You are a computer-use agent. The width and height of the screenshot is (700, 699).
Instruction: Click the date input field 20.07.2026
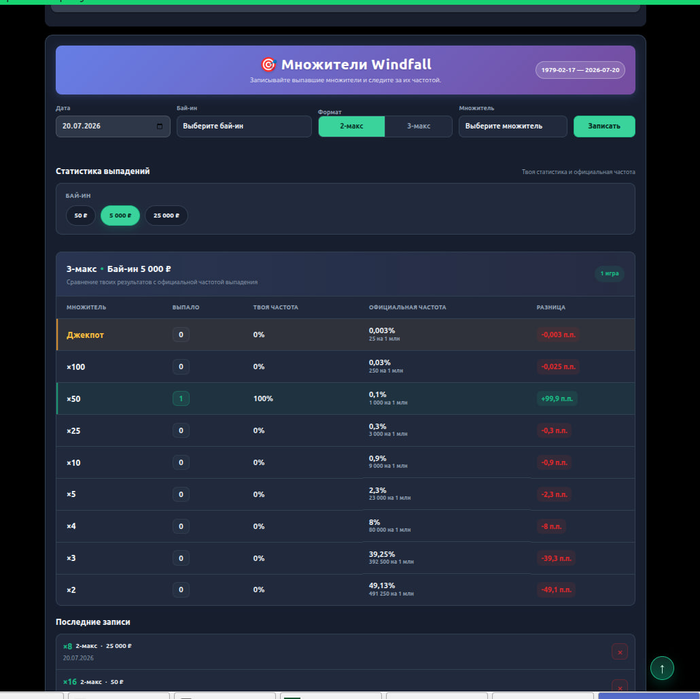113,126
